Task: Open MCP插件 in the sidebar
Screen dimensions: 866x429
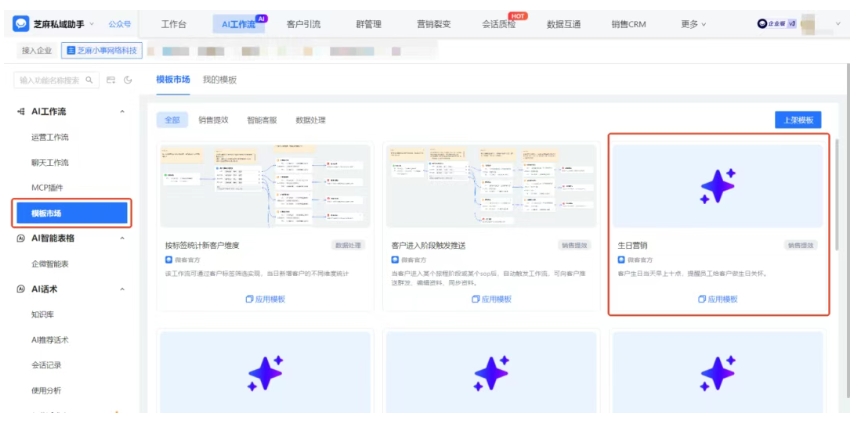Action: [47, 187]
